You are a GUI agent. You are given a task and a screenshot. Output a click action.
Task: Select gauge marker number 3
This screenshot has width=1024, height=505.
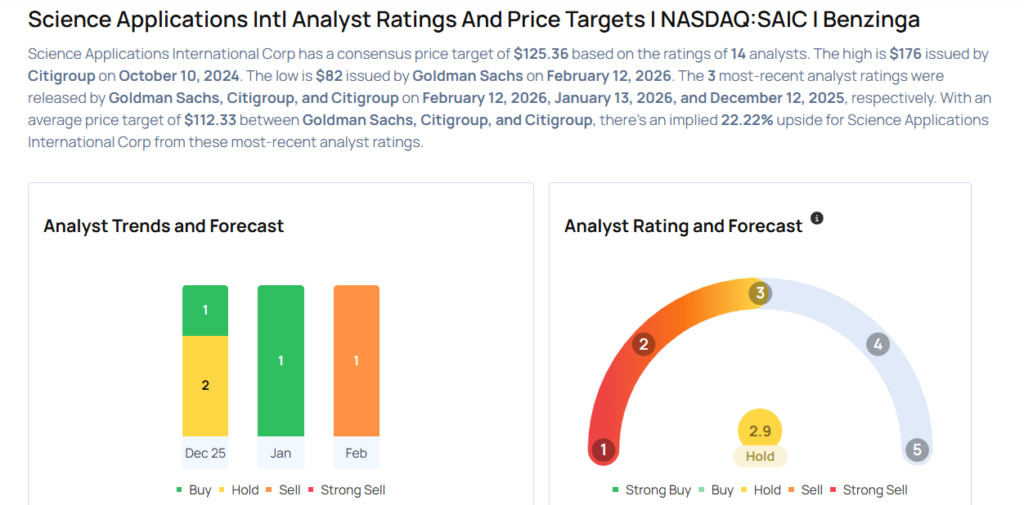[x=760, y=293]
